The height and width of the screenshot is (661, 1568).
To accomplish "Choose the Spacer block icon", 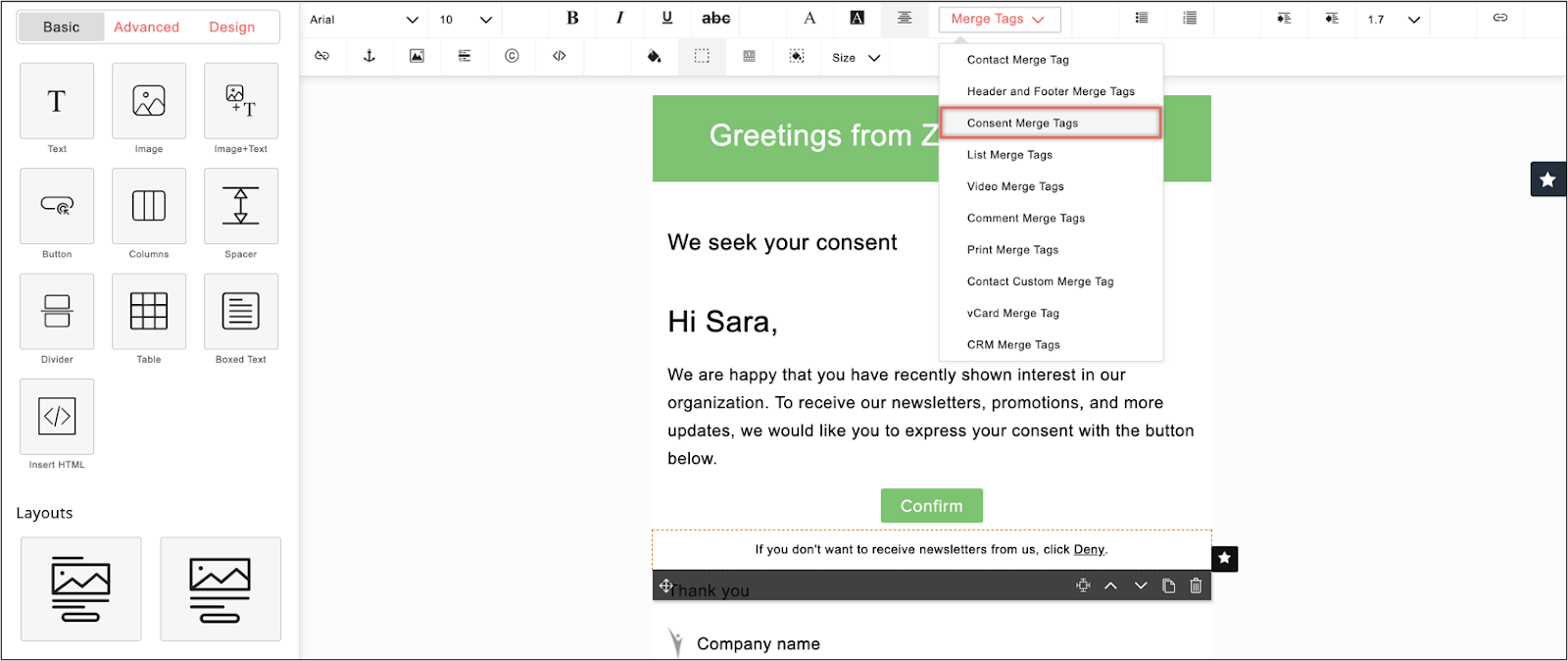I will click(241, 206).
